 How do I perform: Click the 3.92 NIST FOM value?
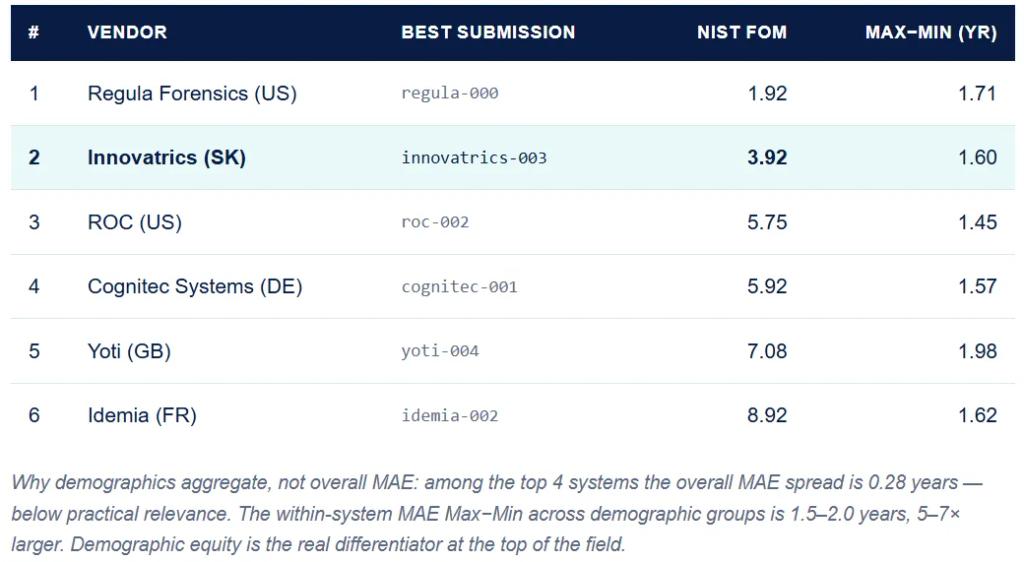pos(767,157)
